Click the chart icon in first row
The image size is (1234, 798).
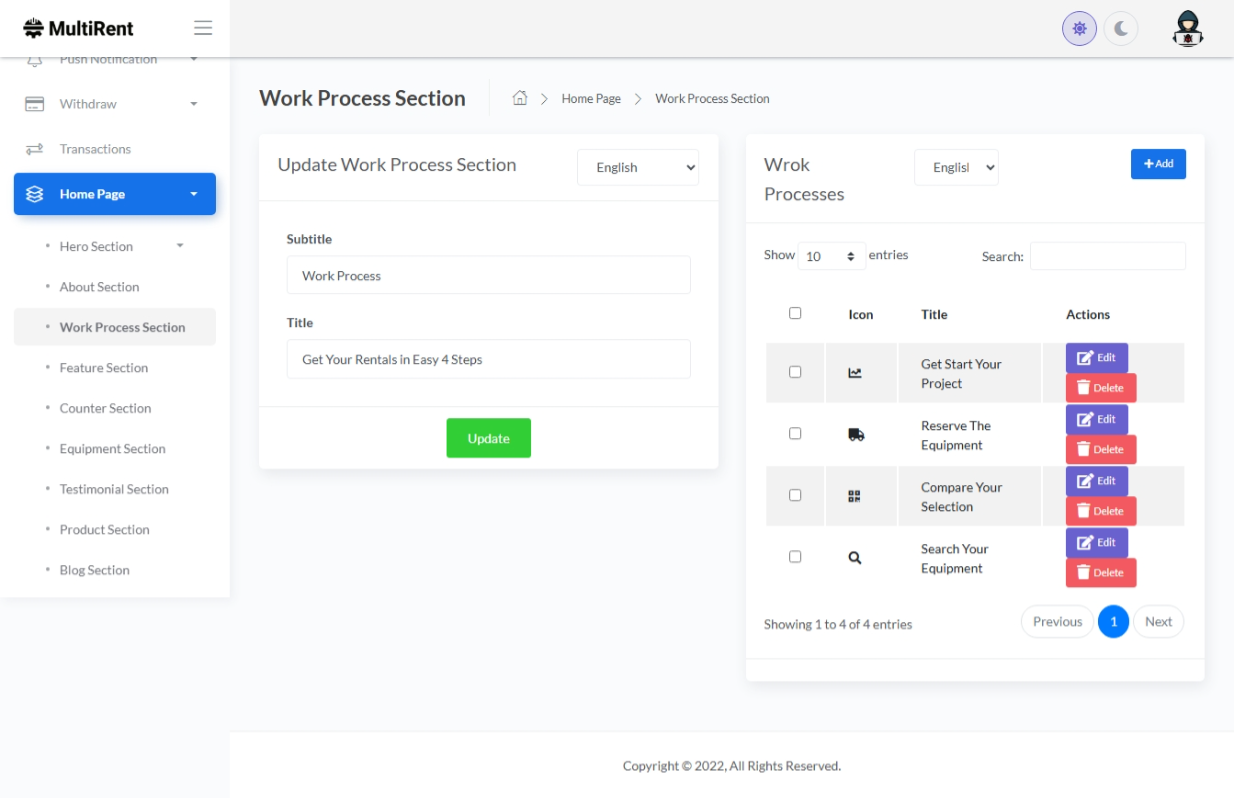[855, 373]
